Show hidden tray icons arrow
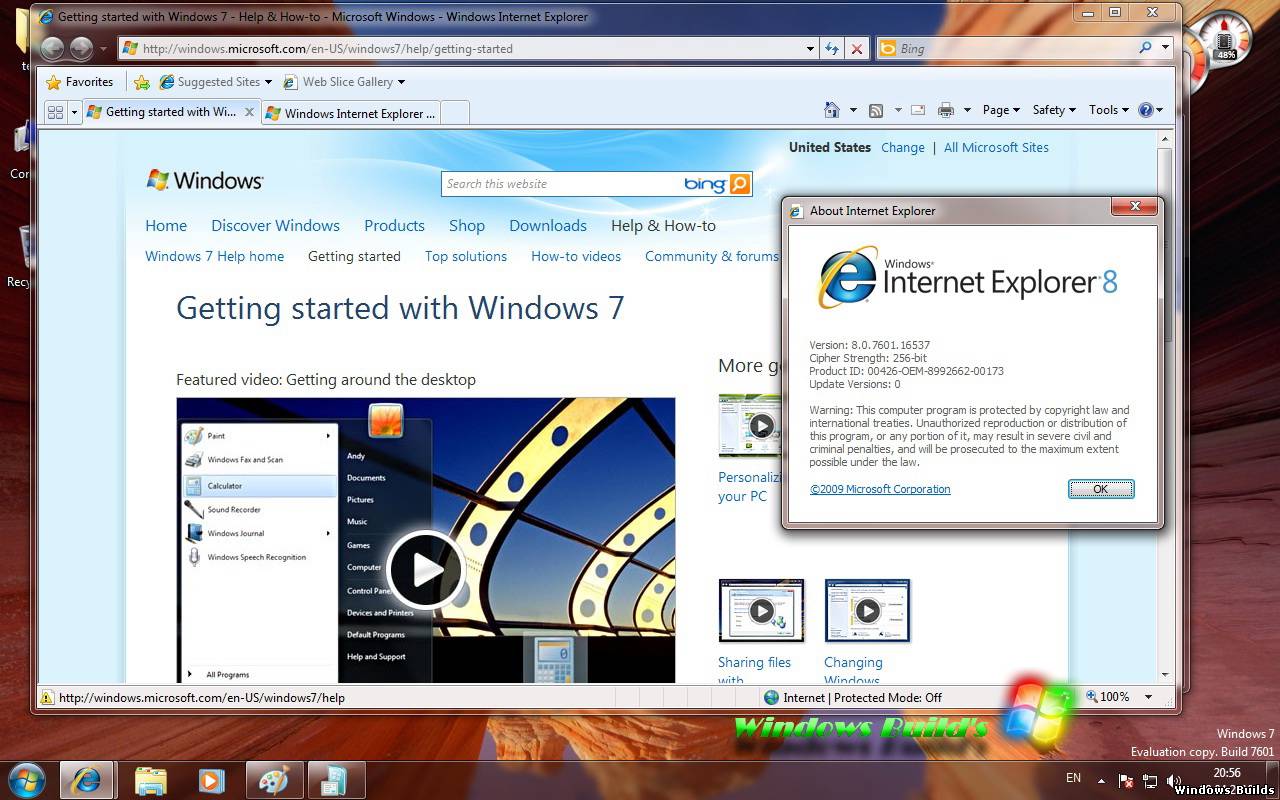 (1102, 781)
